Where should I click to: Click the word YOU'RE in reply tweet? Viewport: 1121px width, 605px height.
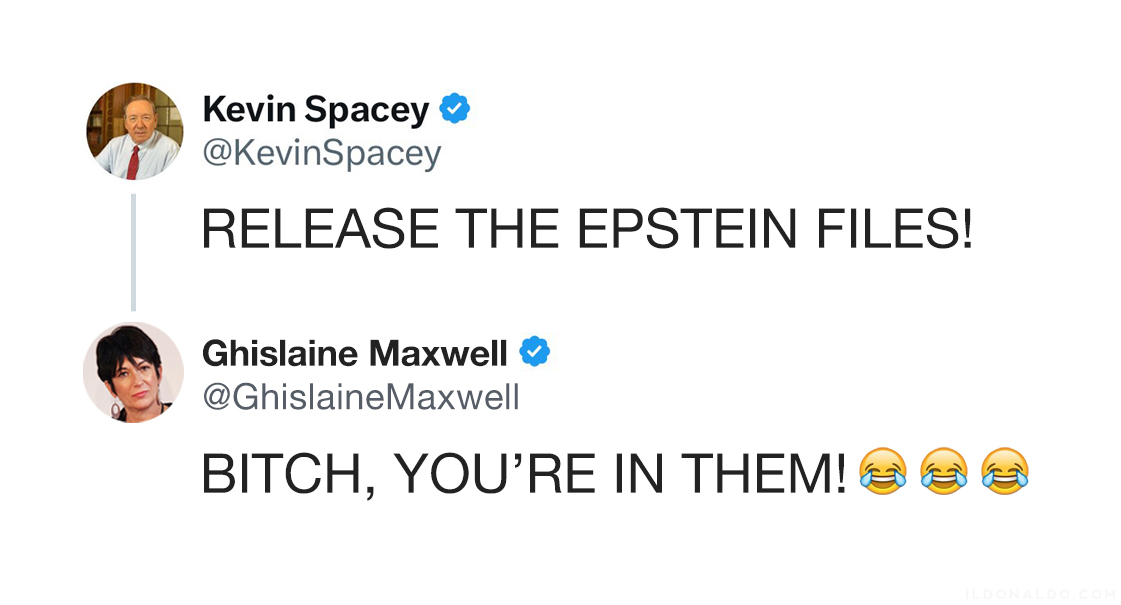coord(495,473)
